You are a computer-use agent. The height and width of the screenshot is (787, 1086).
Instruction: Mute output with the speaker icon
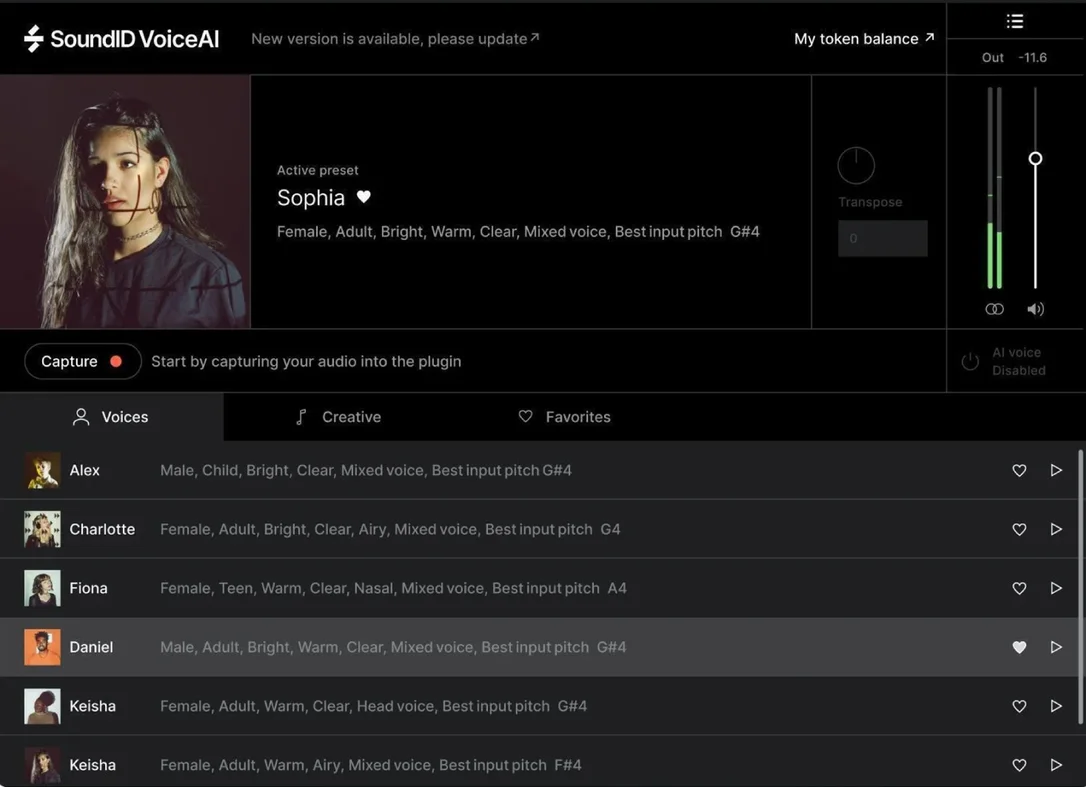click(1035, 309)
